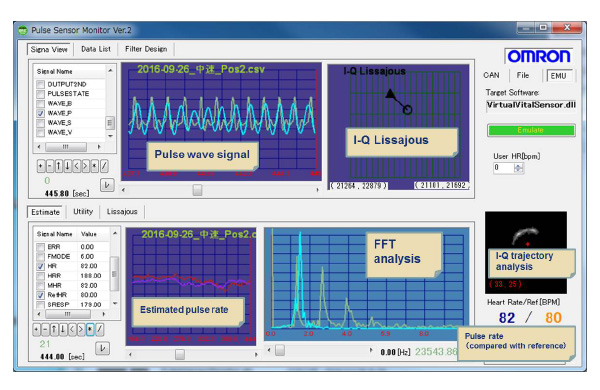This screenshot has width=600, height=390.
Task: Select the File source tab
Action: [523, 75]
